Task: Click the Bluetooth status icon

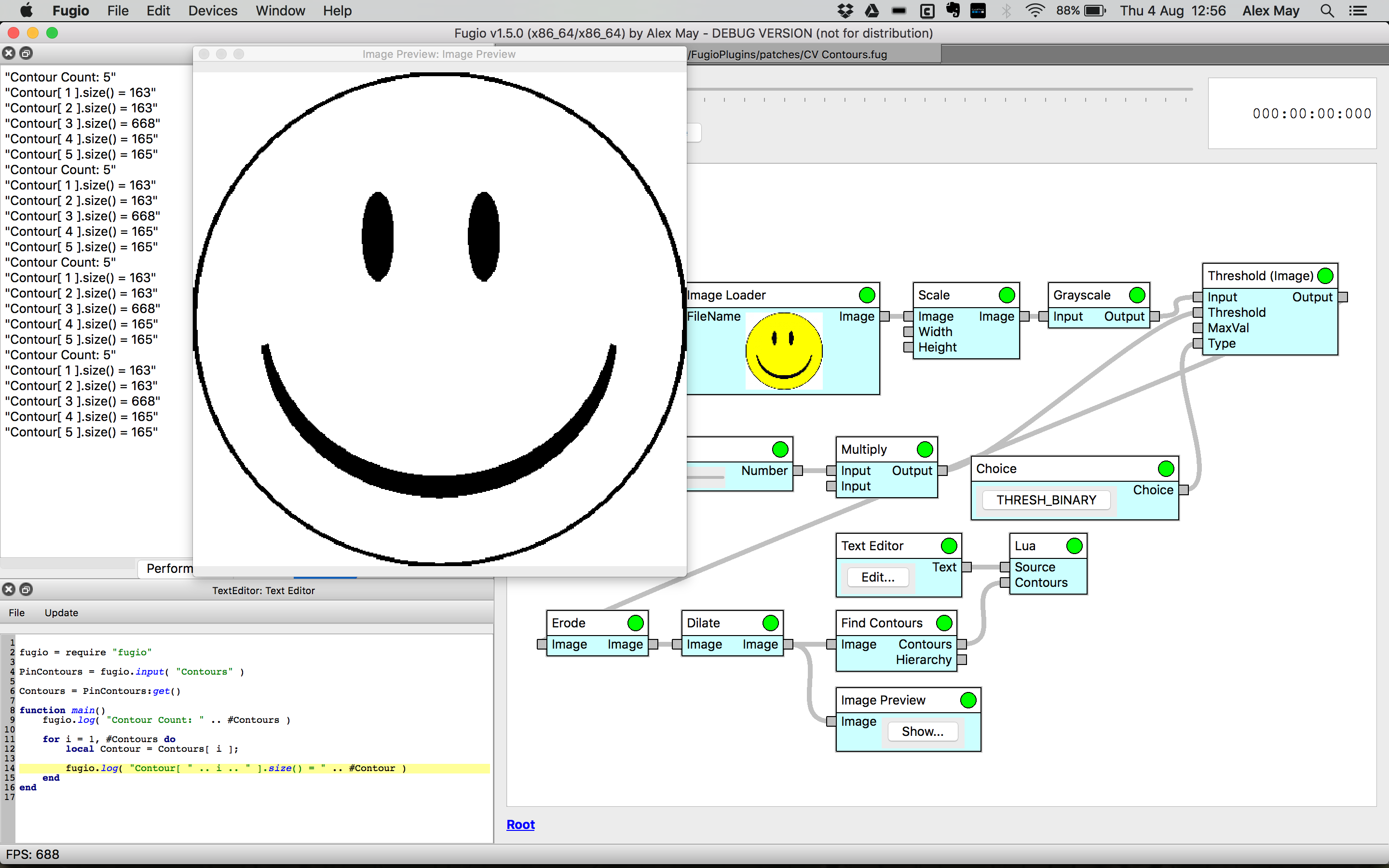Action: click(1006, 11)
